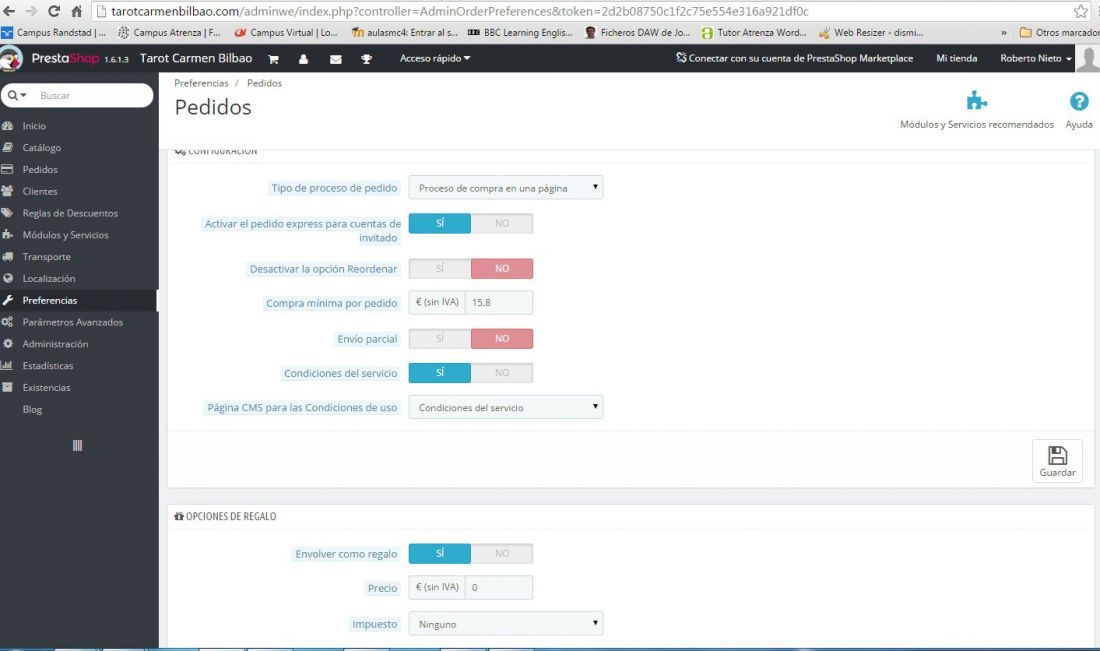Open the search filter magnifier dropdown
This screenshot has height=651, width=1100.
click(17, 95)
